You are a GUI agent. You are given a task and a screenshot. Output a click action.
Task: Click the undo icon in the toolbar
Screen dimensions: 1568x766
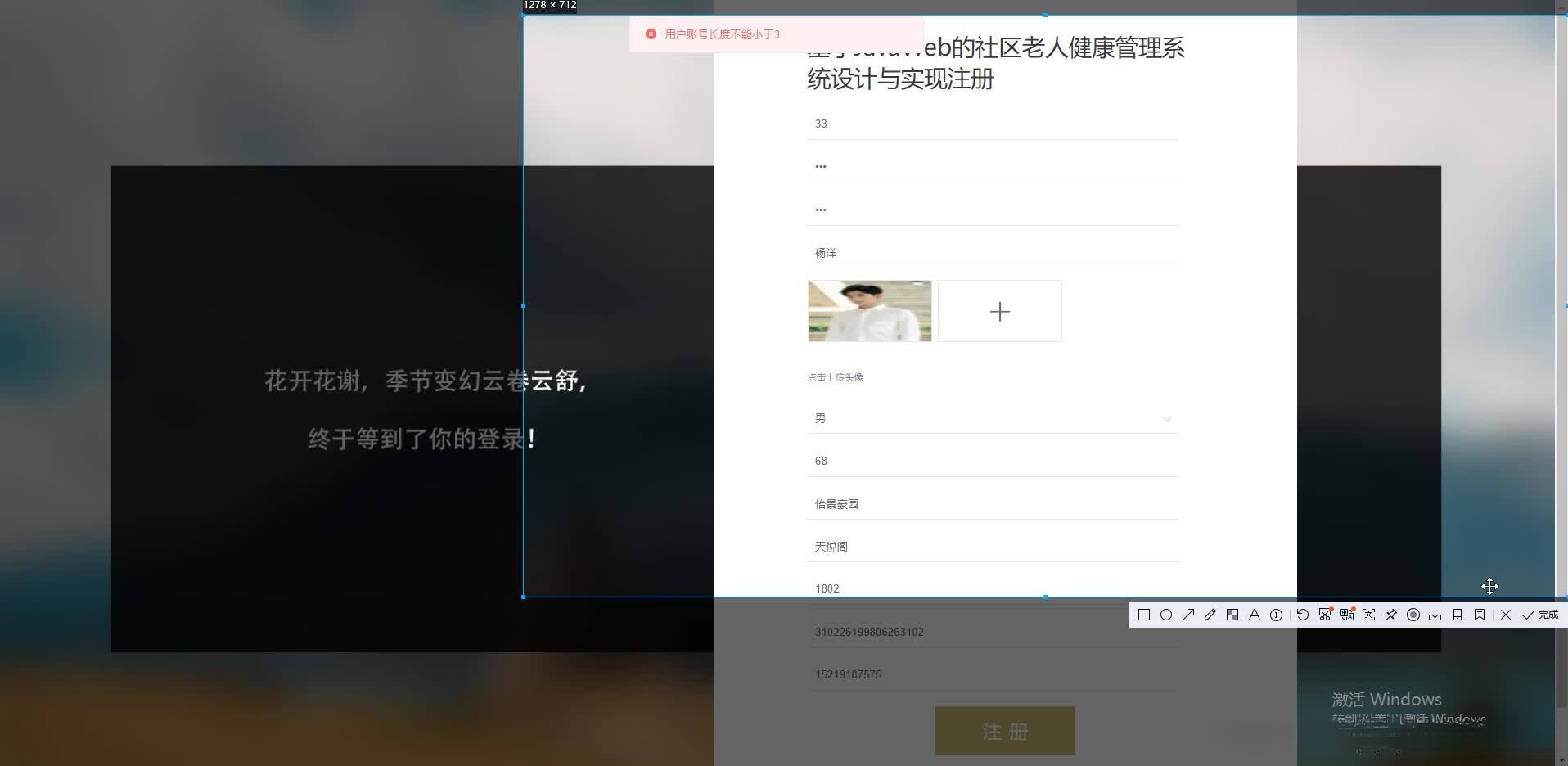pyautogui.click(x=1303, y=614)
